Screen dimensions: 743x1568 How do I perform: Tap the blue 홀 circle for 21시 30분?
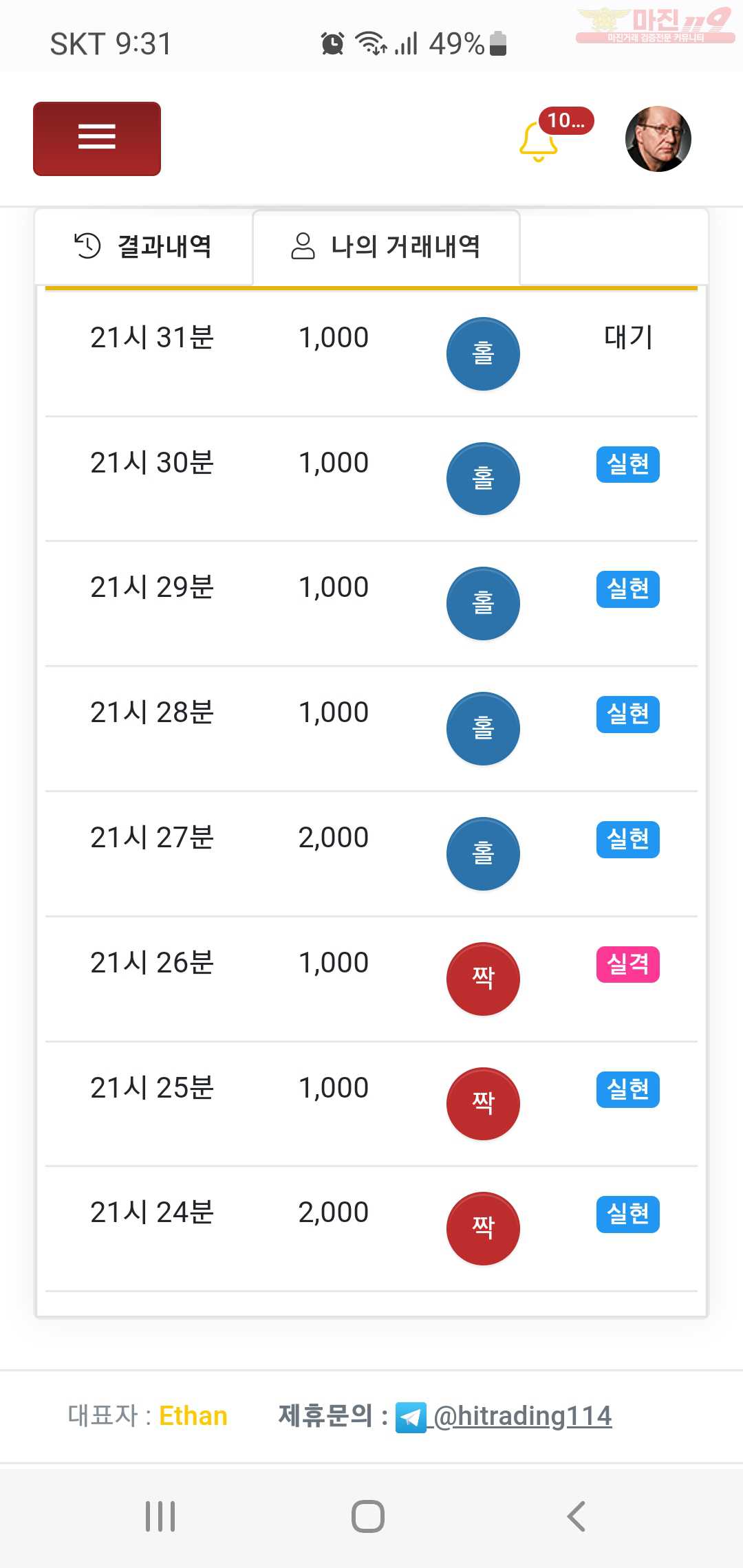pyautogui.click(x=483, y=479)
